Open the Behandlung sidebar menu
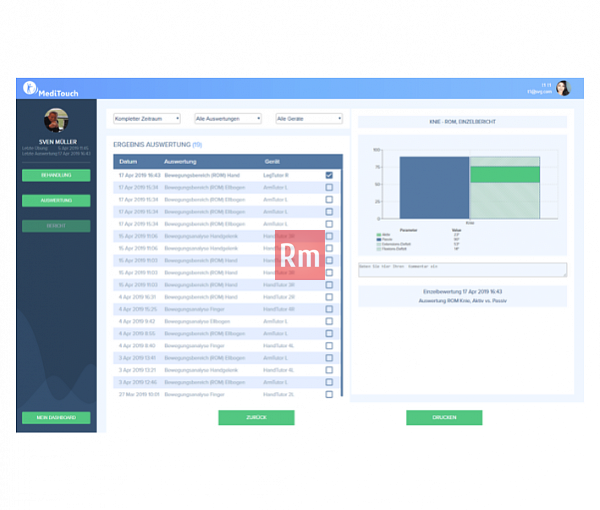The image size is (600, 510). click(56, 175)
